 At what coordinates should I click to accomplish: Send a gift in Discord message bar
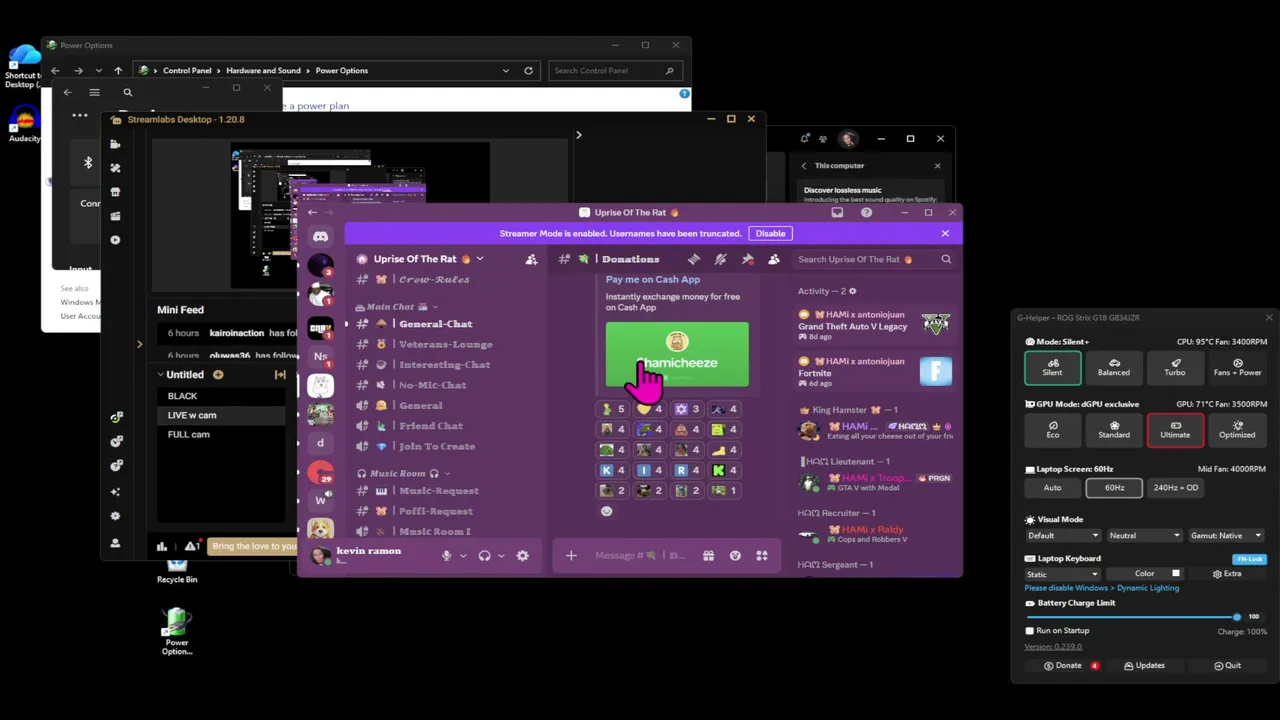point(708,556)
